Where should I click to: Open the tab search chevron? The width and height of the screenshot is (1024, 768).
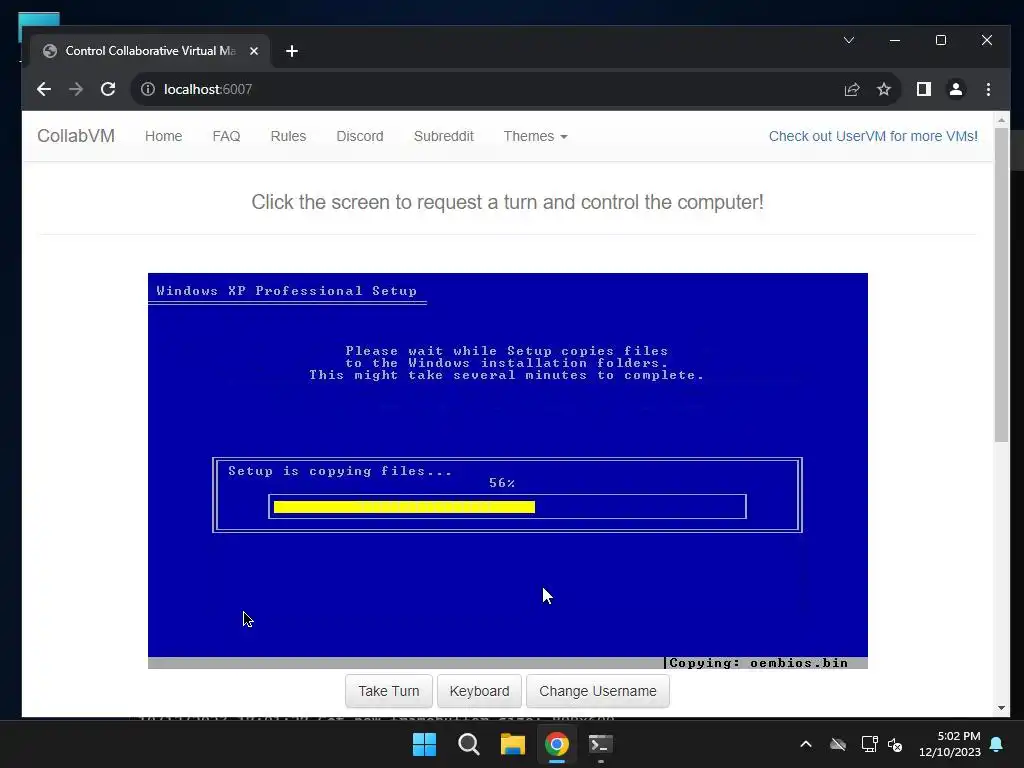849,40
